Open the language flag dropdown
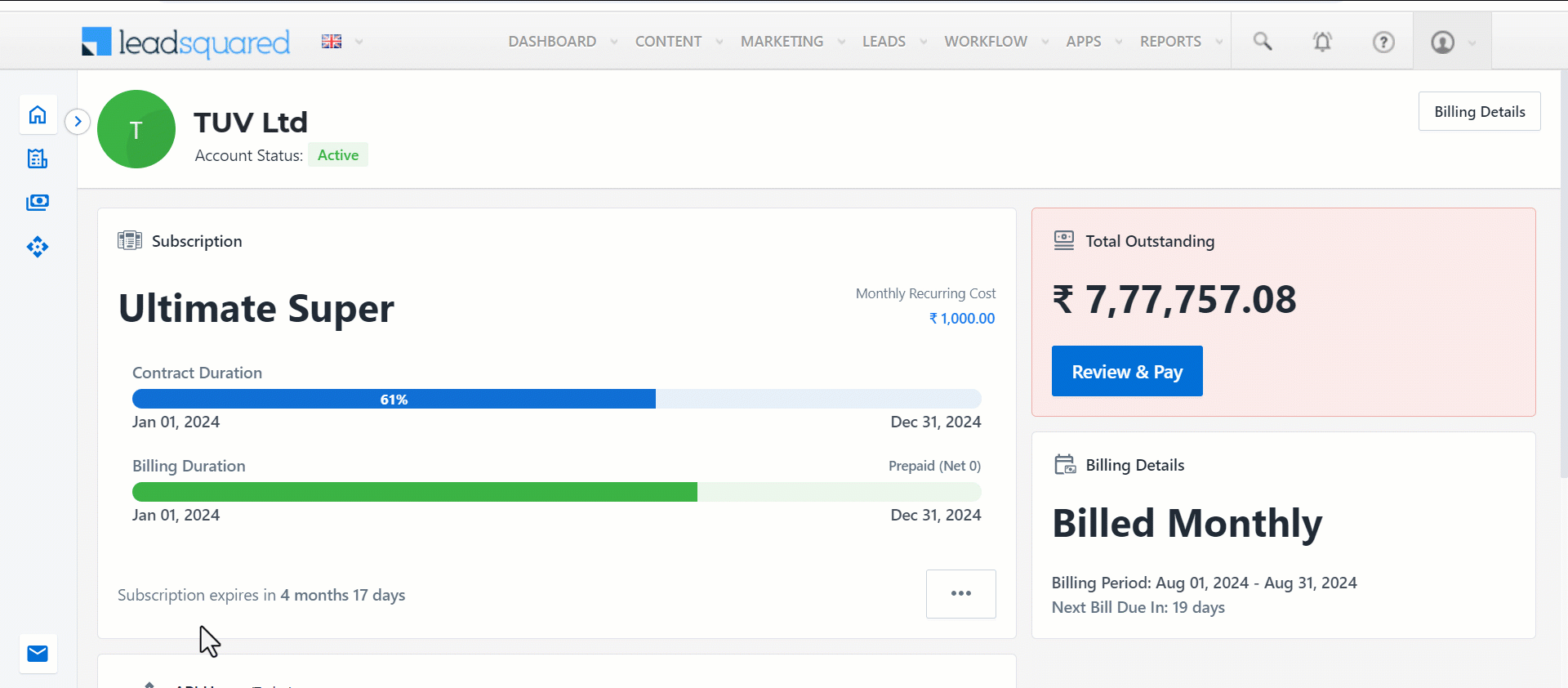 click(x=341, y=42)
